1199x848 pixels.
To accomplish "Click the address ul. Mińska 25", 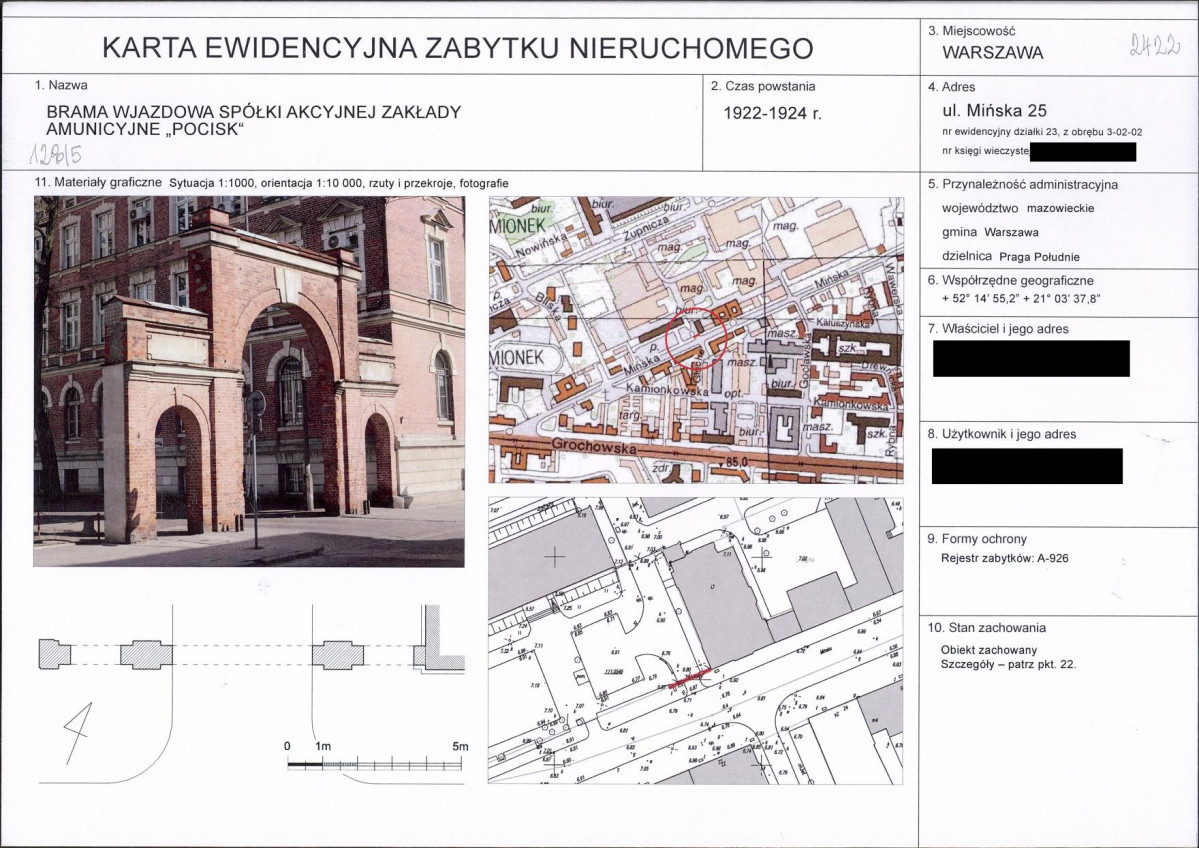I will tap(994, 110).
